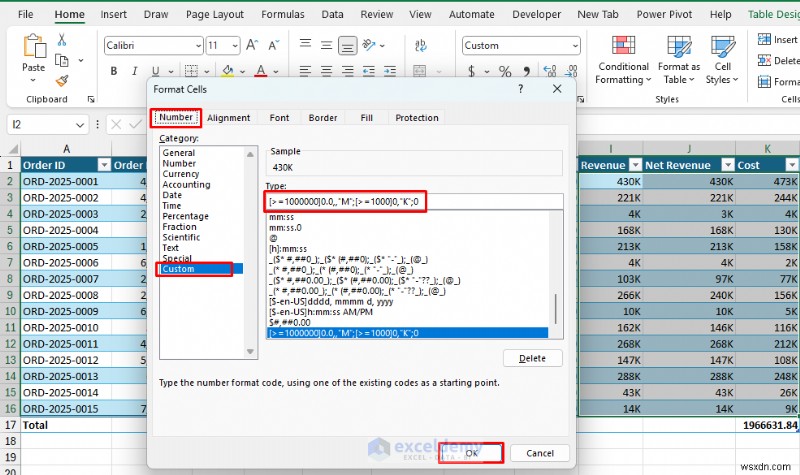Decrease font size with smaller A
The width and height of the screenshot is (800, 475).
(273, 45)
